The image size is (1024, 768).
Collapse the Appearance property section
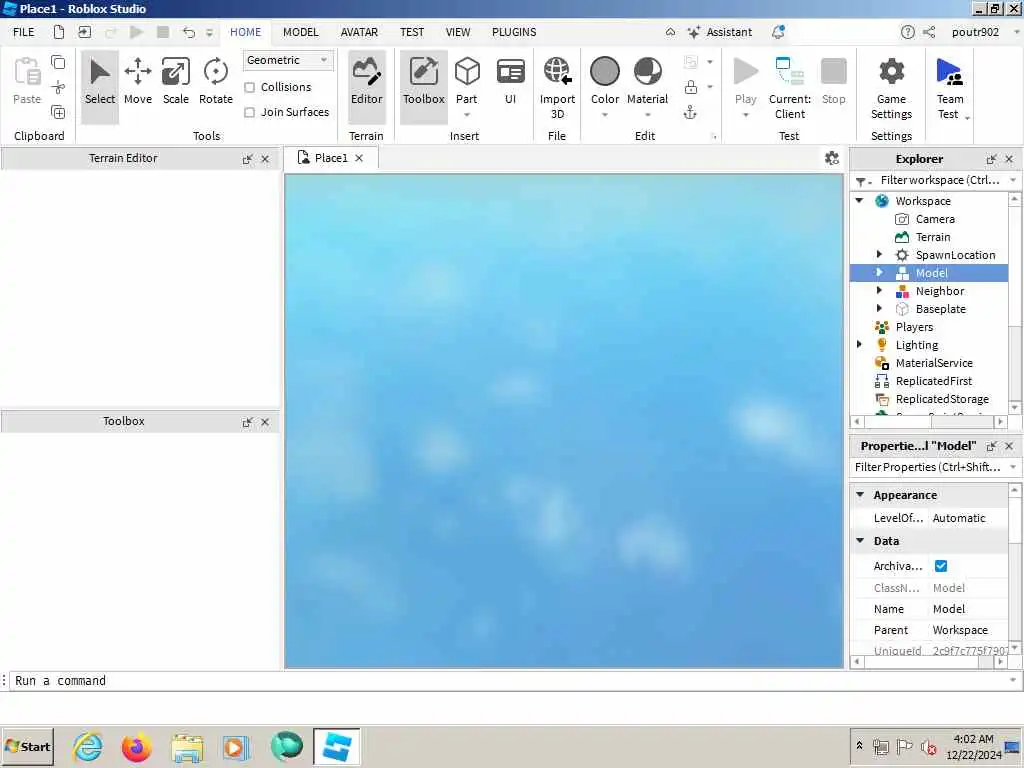[860, 494]
